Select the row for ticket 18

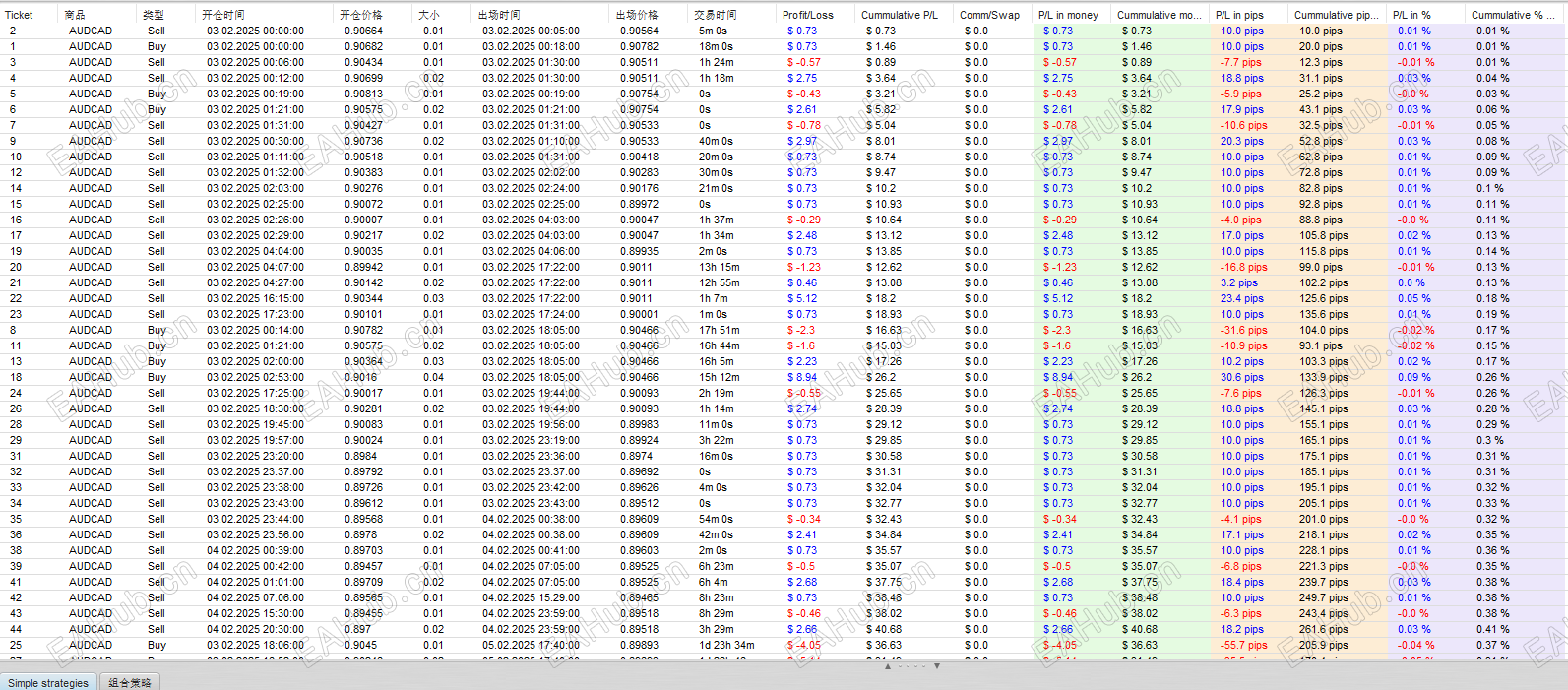(784, 377)
